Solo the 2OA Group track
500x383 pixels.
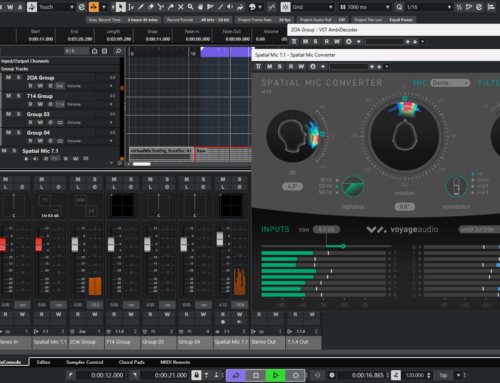point(18,77)
